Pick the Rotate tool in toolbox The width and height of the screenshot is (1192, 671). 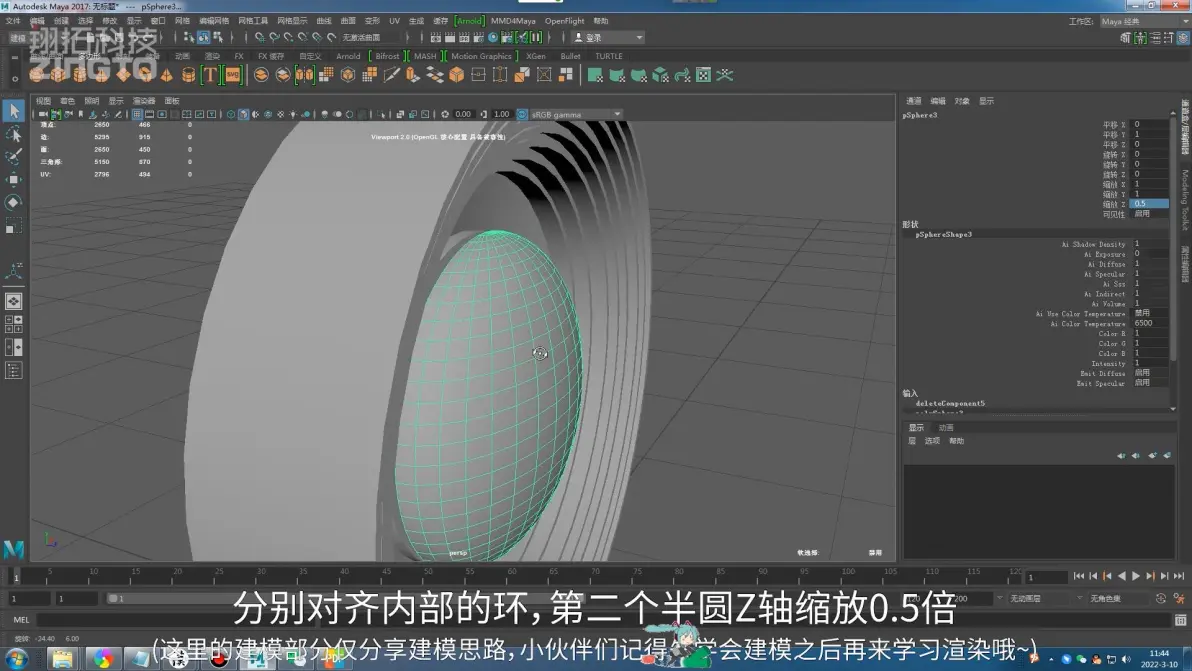pyautogui.click(x=14, y=202)
